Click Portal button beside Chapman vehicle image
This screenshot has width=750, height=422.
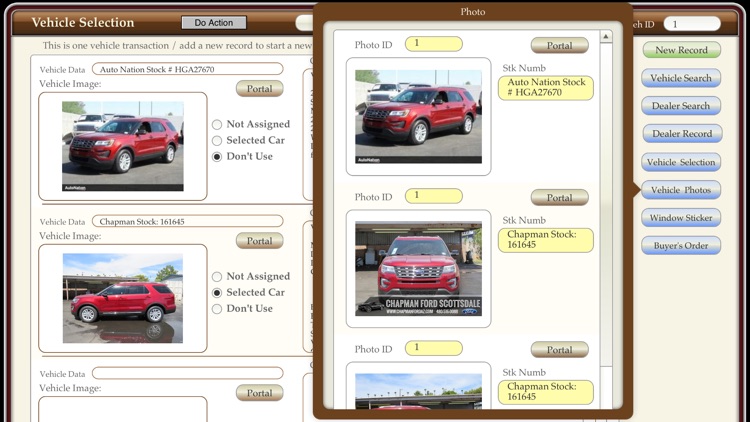coord(259,241)
